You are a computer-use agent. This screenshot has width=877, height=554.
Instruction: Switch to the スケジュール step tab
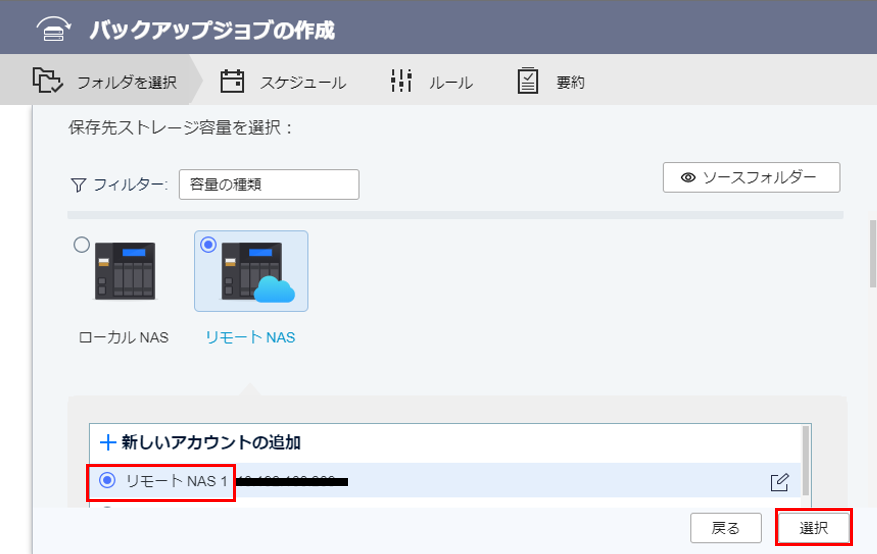[302, 82]
